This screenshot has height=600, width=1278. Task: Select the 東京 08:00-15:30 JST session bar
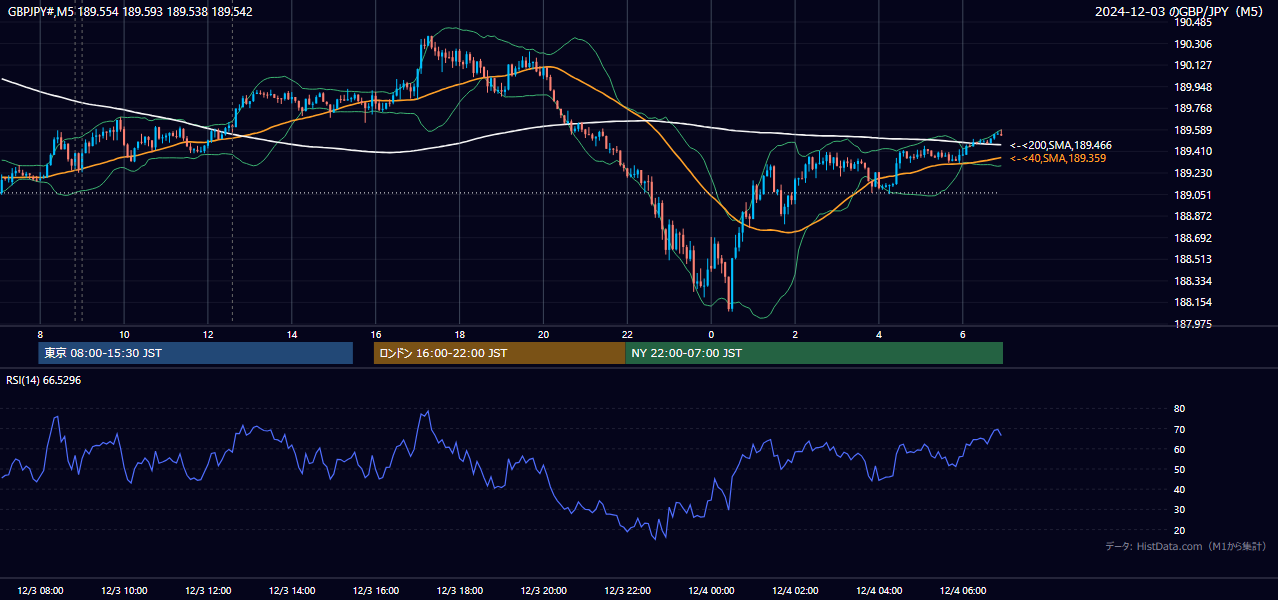pyautogui.click(x=196, y=353)
